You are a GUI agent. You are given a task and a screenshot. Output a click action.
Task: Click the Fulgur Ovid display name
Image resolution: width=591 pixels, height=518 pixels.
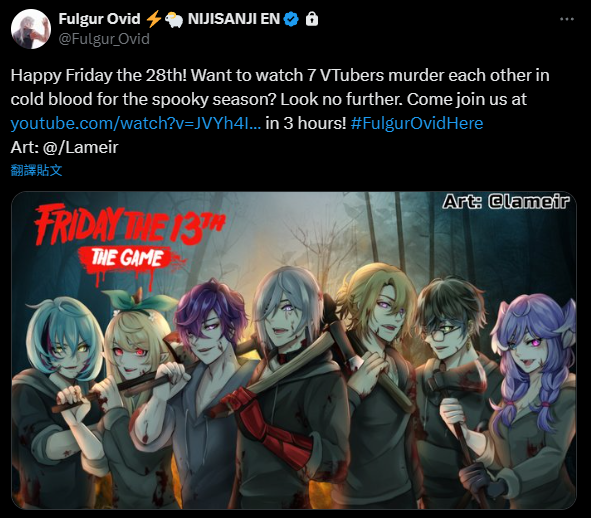point(99,19)
